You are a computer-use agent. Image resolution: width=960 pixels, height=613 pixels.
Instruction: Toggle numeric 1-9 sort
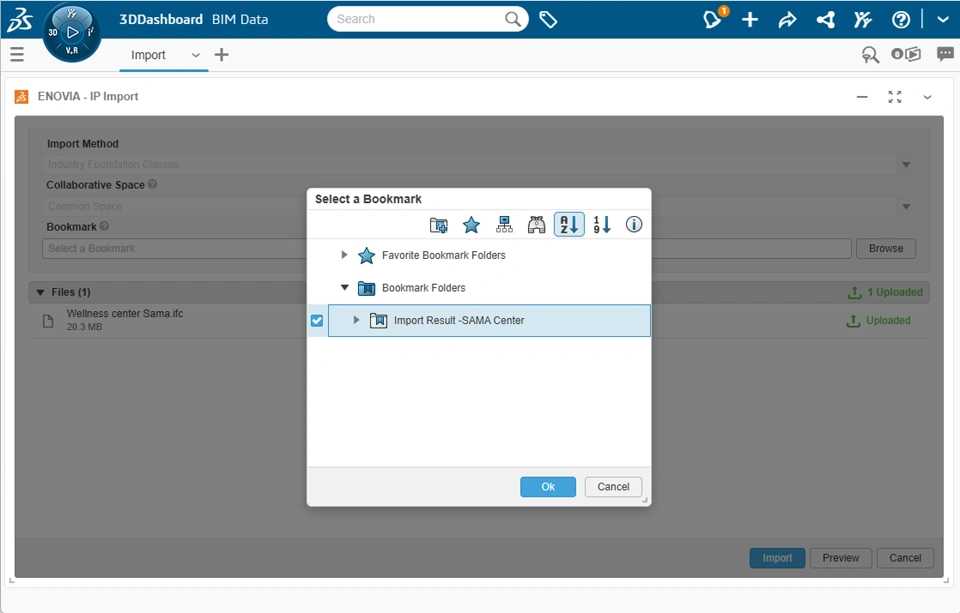click(x=602, y=225)
